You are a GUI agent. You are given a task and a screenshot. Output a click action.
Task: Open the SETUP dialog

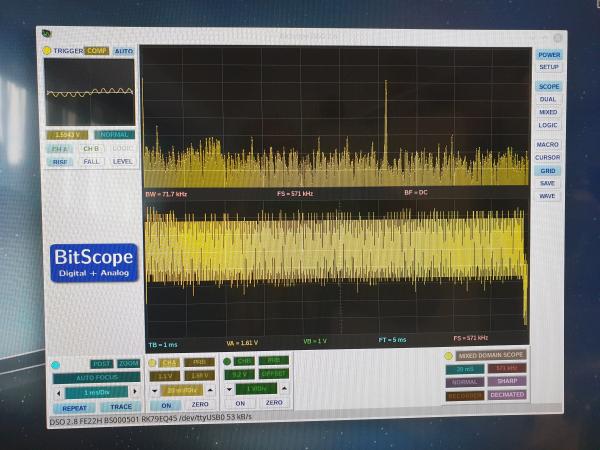(x=549, y=67)
